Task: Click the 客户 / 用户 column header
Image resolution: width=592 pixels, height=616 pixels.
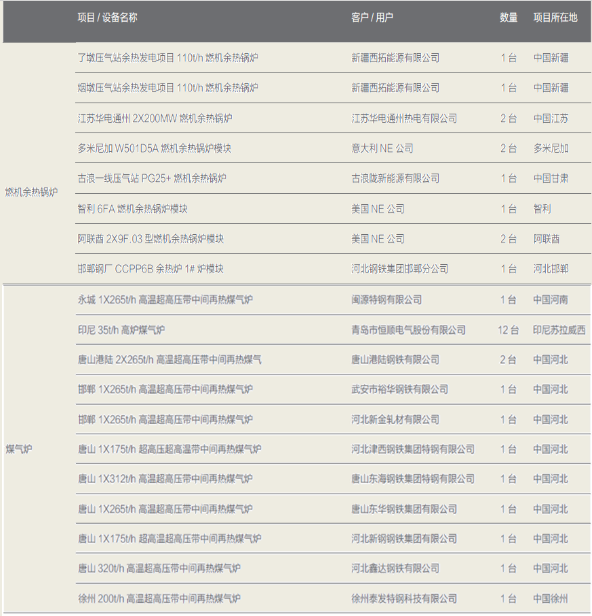Action: click(372, 18)
